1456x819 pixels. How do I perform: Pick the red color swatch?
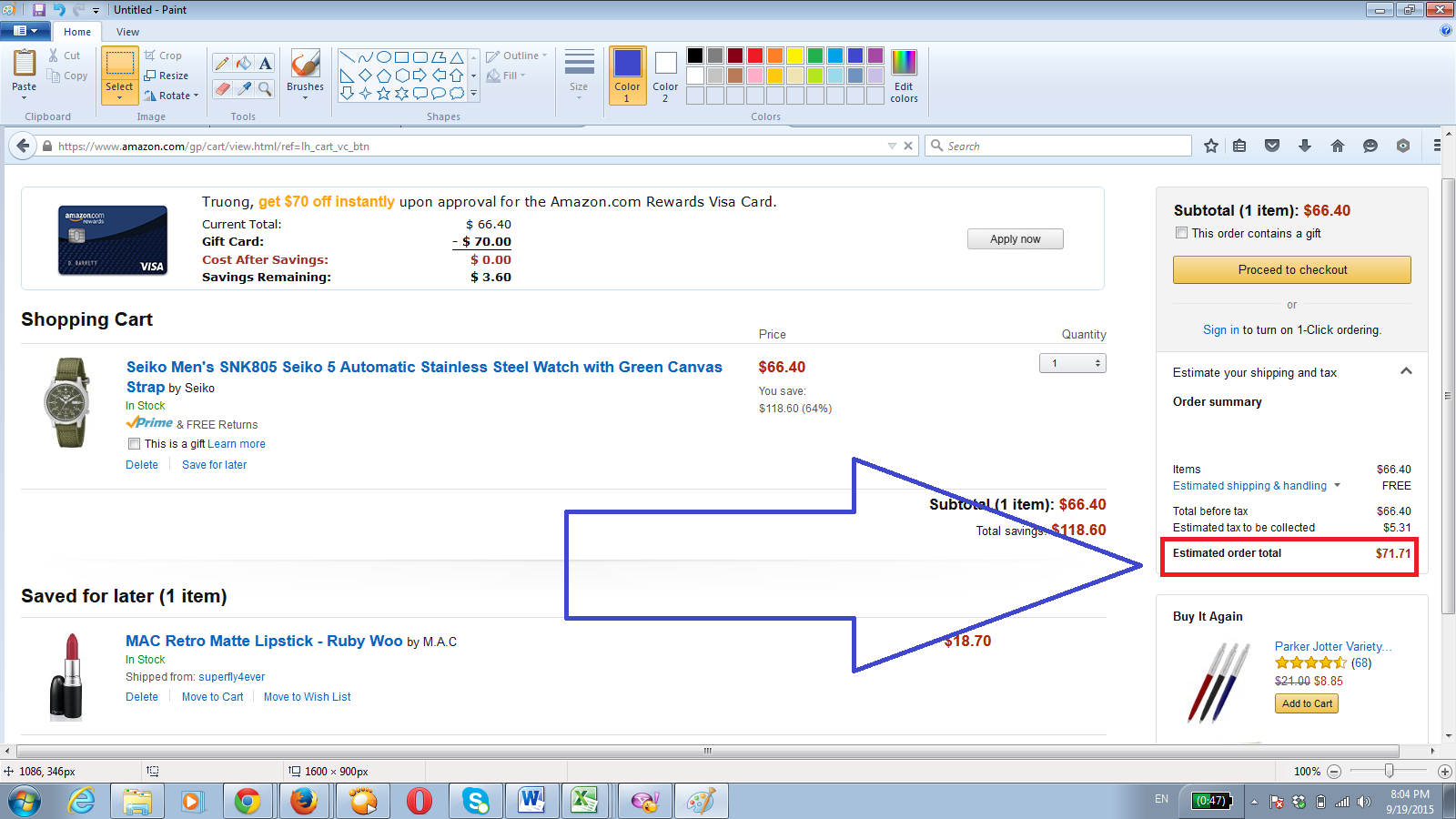[755, 56]
